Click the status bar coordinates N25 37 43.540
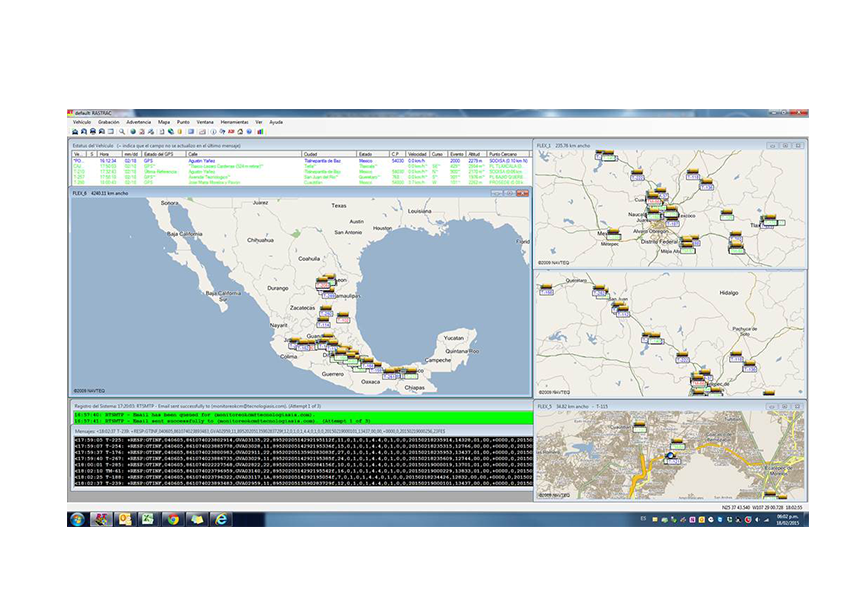Viewport: 843px width, 600px height. [735, 508]
